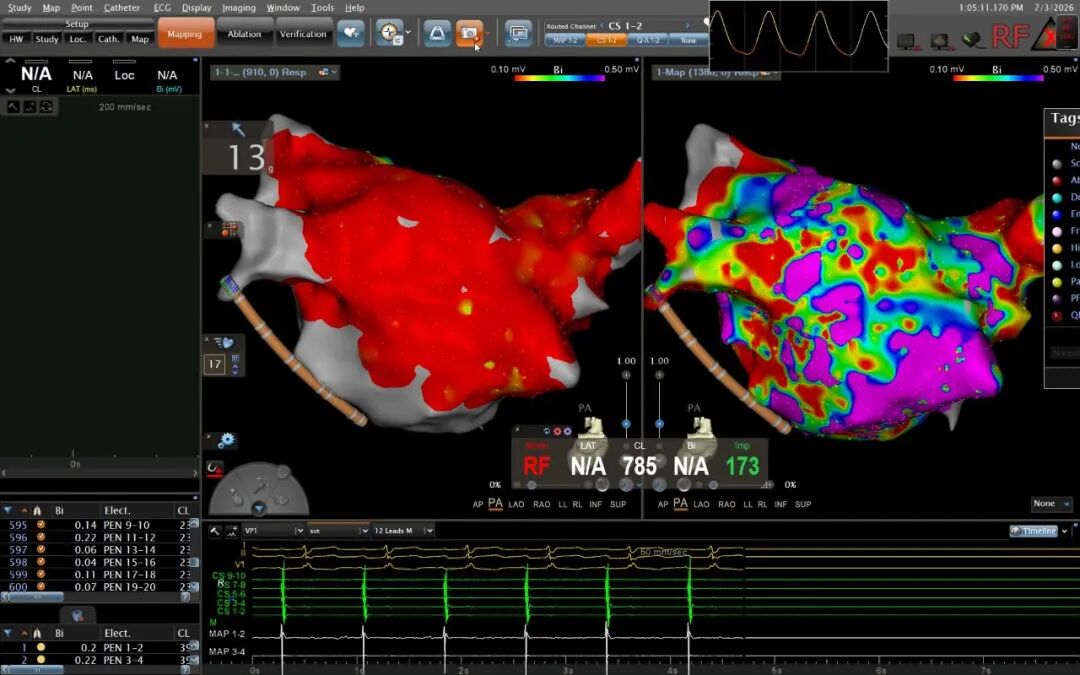The width and height of the screenshot is (1080, 675).
Task: Toggle the check mark on point 600
Action: [41, 587]
